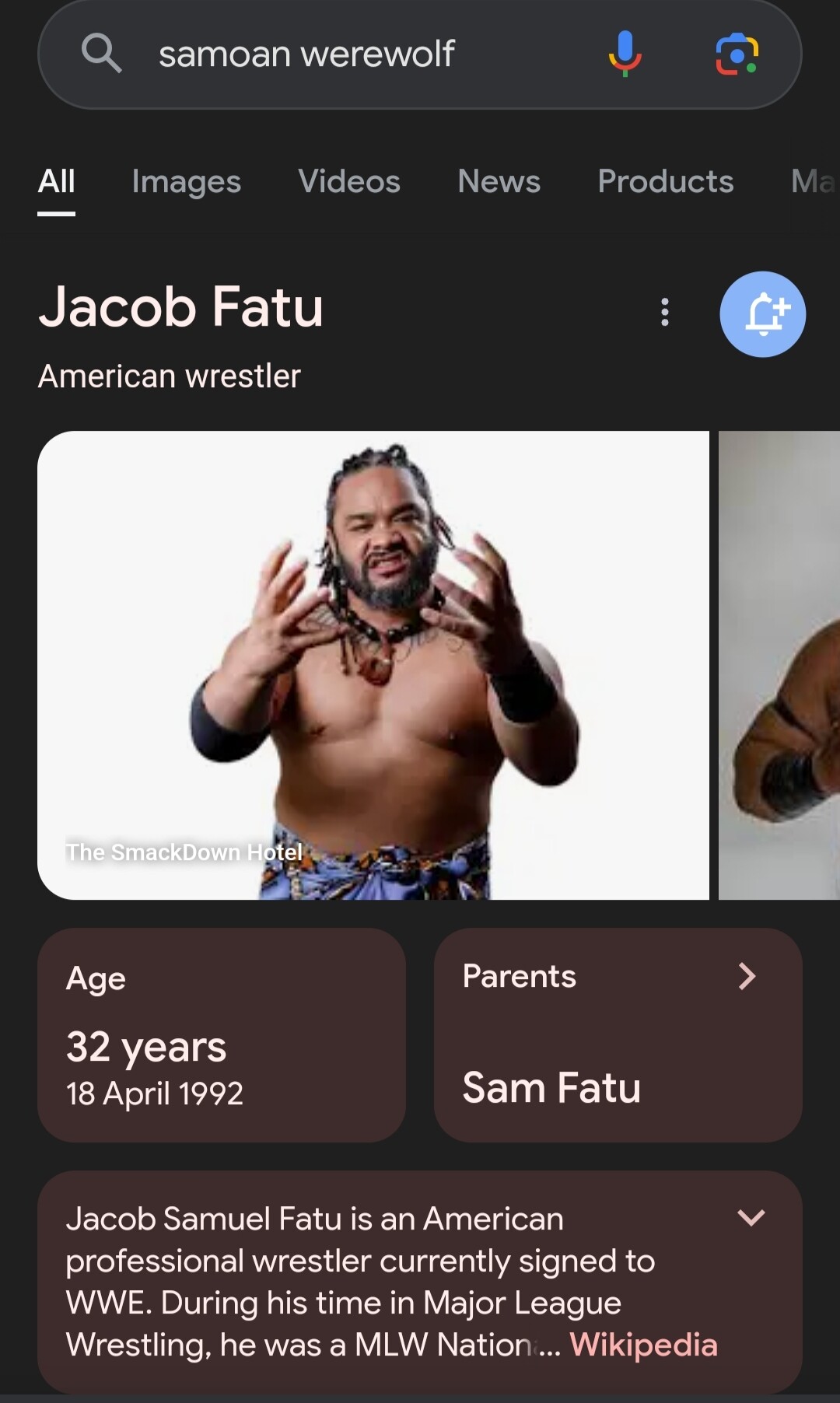The height and width of the screenshot is (1403, 840).
Task: Tap the Age 32 years card
Action: [222, 1034]
